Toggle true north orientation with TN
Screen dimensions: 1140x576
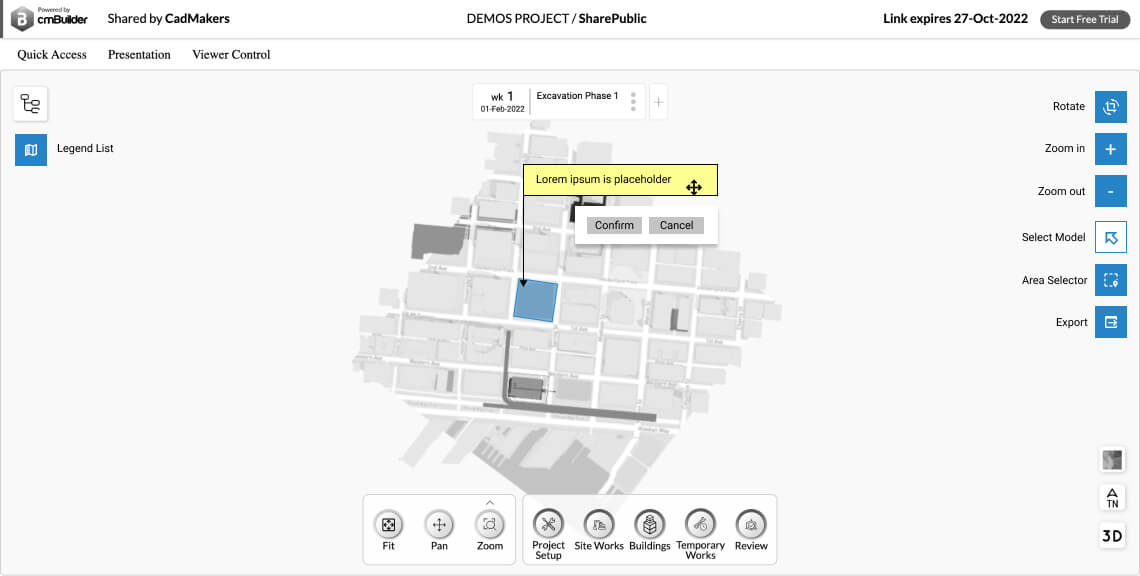1111,497
